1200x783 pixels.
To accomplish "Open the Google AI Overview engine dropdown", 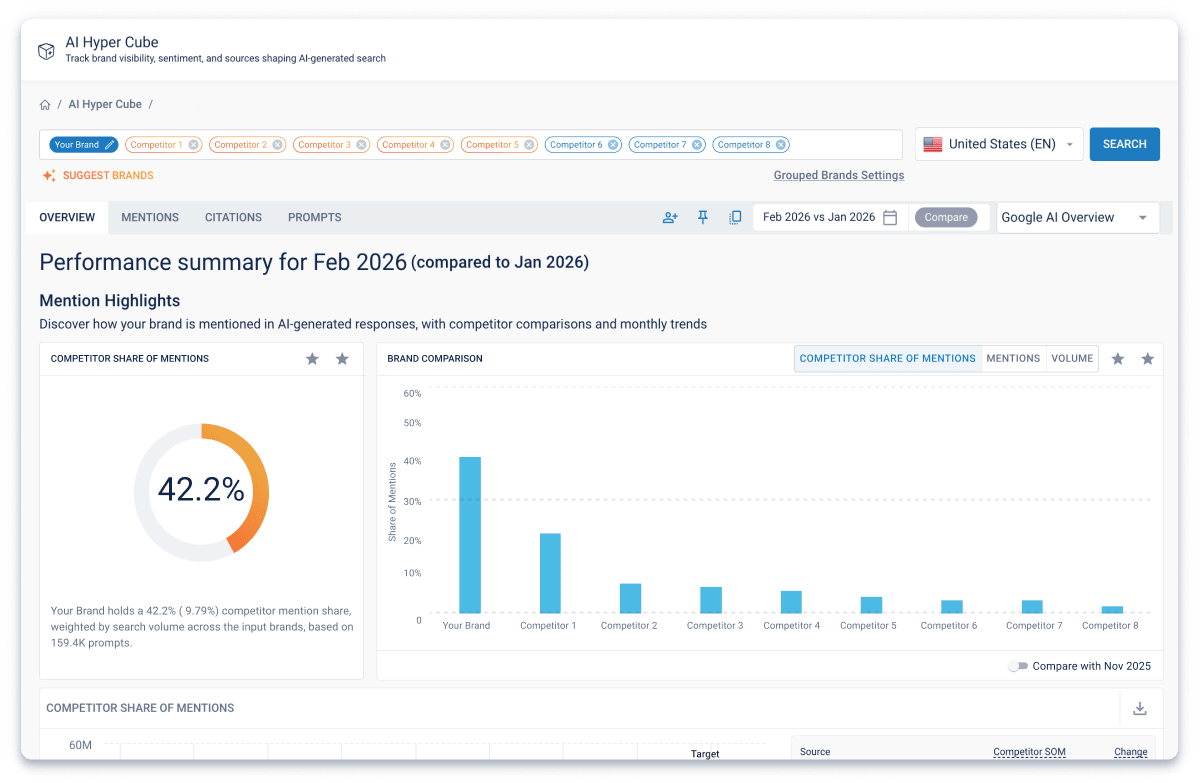I will pyautogui.click(x=1078, y=217).
